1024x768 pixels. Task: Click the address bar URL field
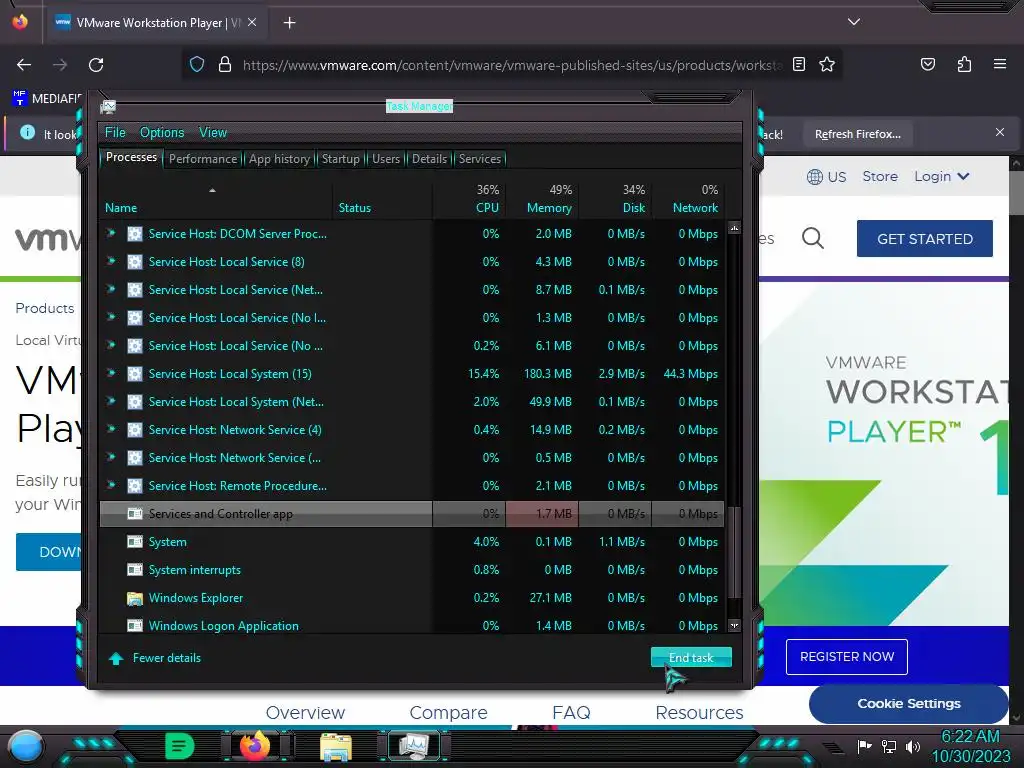click(512, 65)
